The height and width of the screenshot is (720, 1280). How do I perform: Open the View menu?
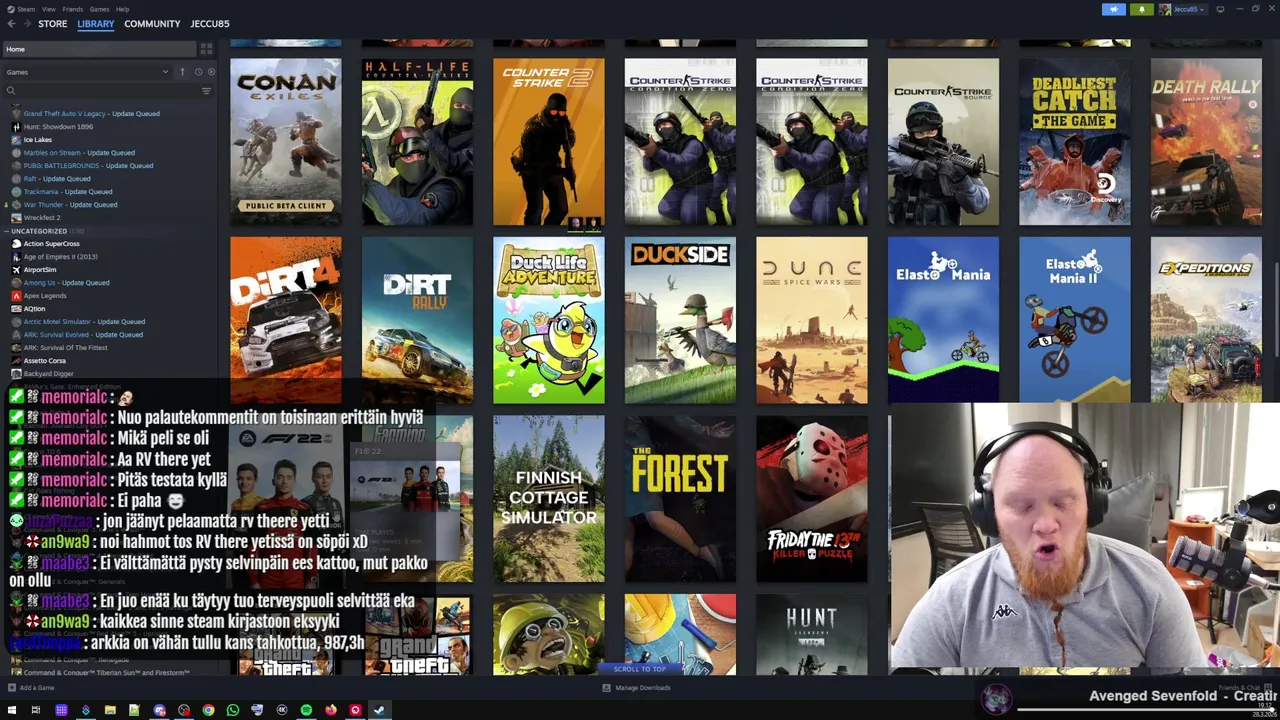coord(48,9)
